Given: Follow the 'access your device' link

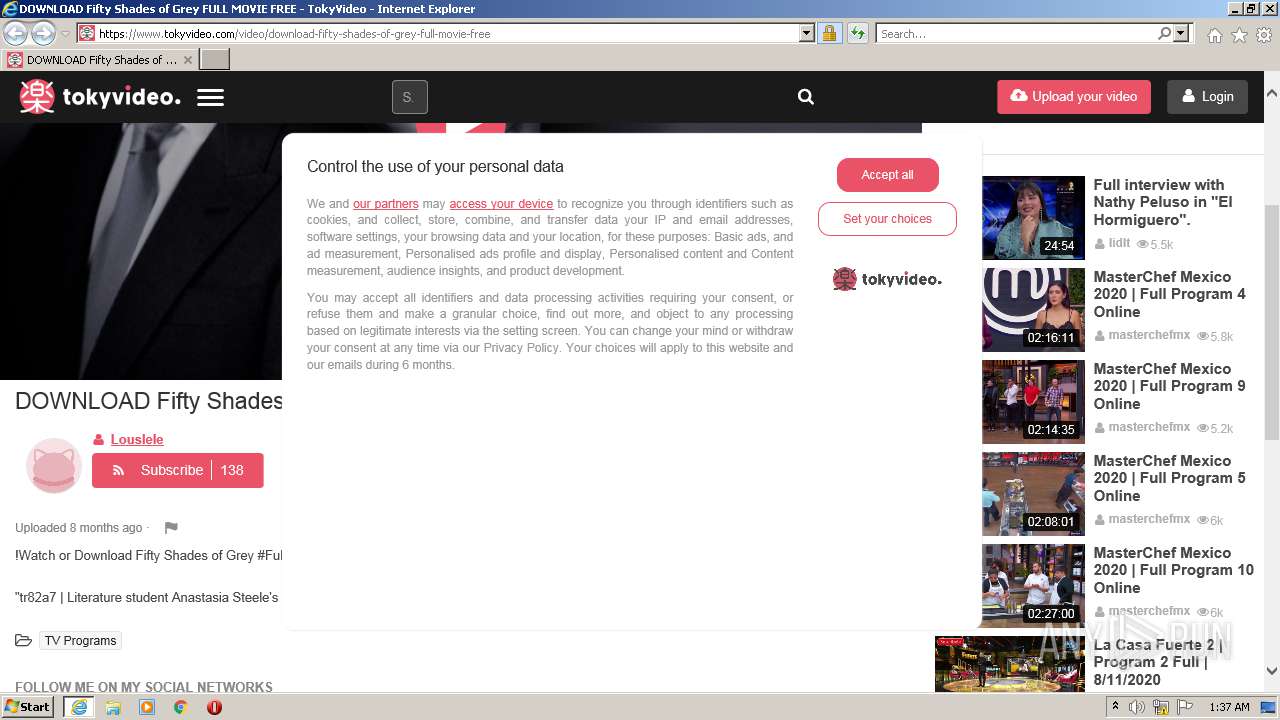Looking at the screenshot, I should pos(501,204).
